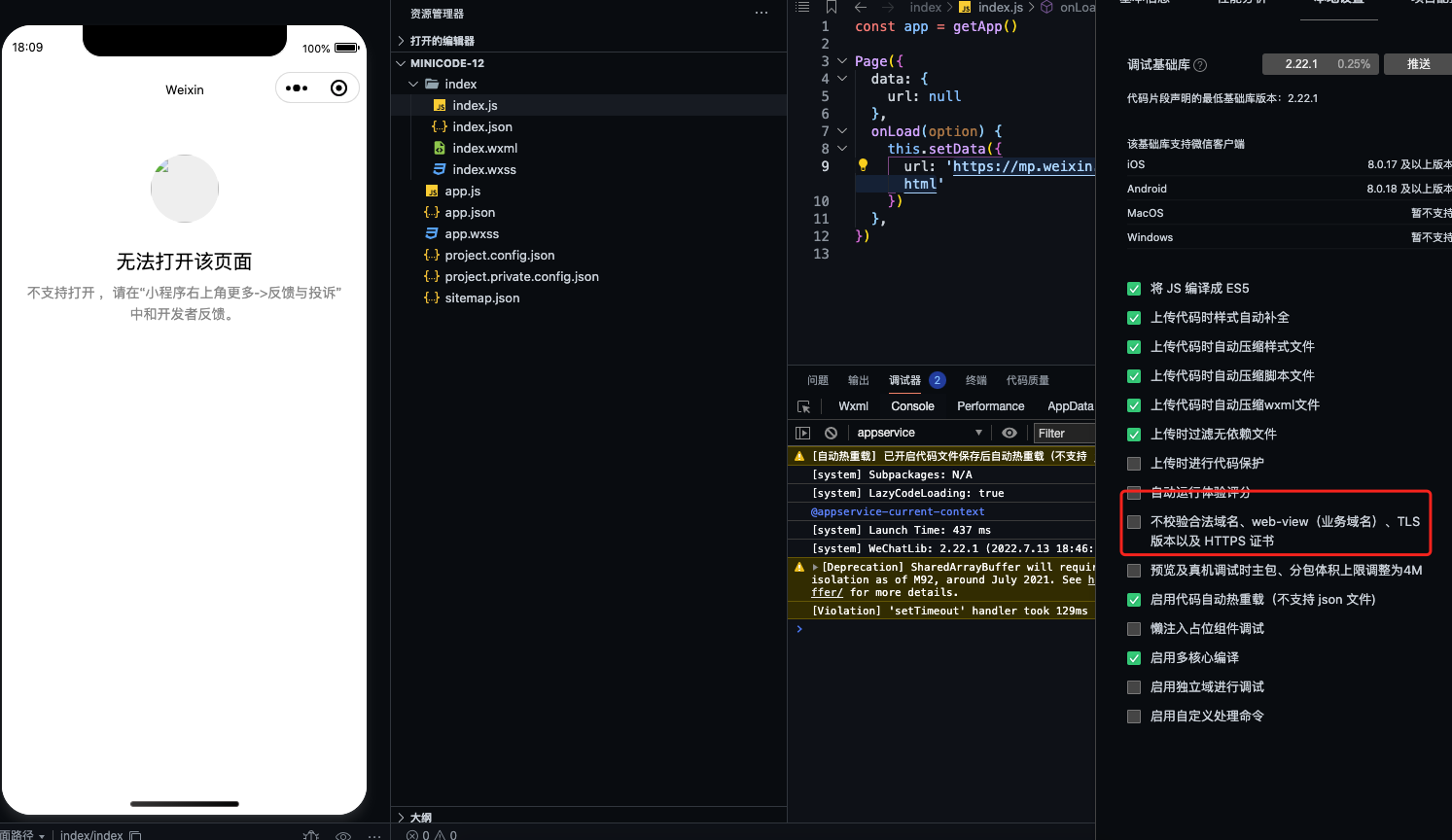
Task: Expand the 大纲 outline section
Action: pyautogui.click(x=588, y=818)
